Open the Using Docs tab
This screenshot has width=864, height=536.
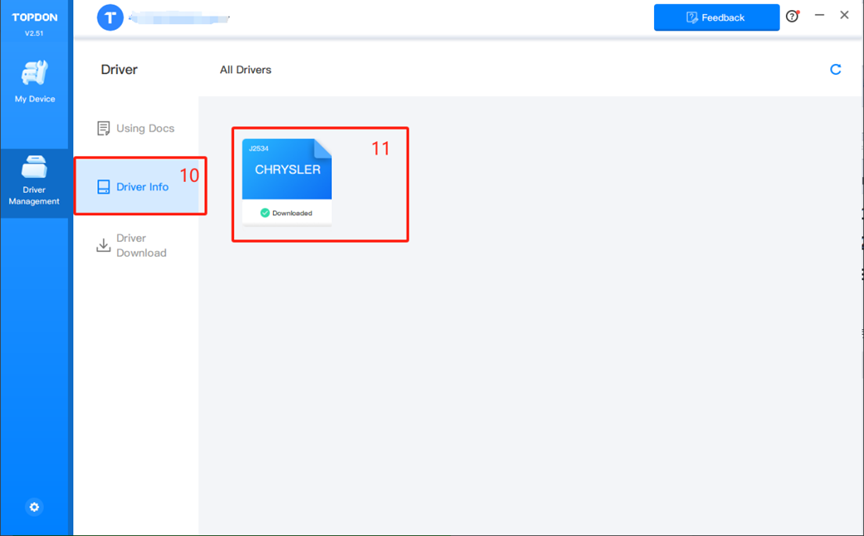pos(136,128)
